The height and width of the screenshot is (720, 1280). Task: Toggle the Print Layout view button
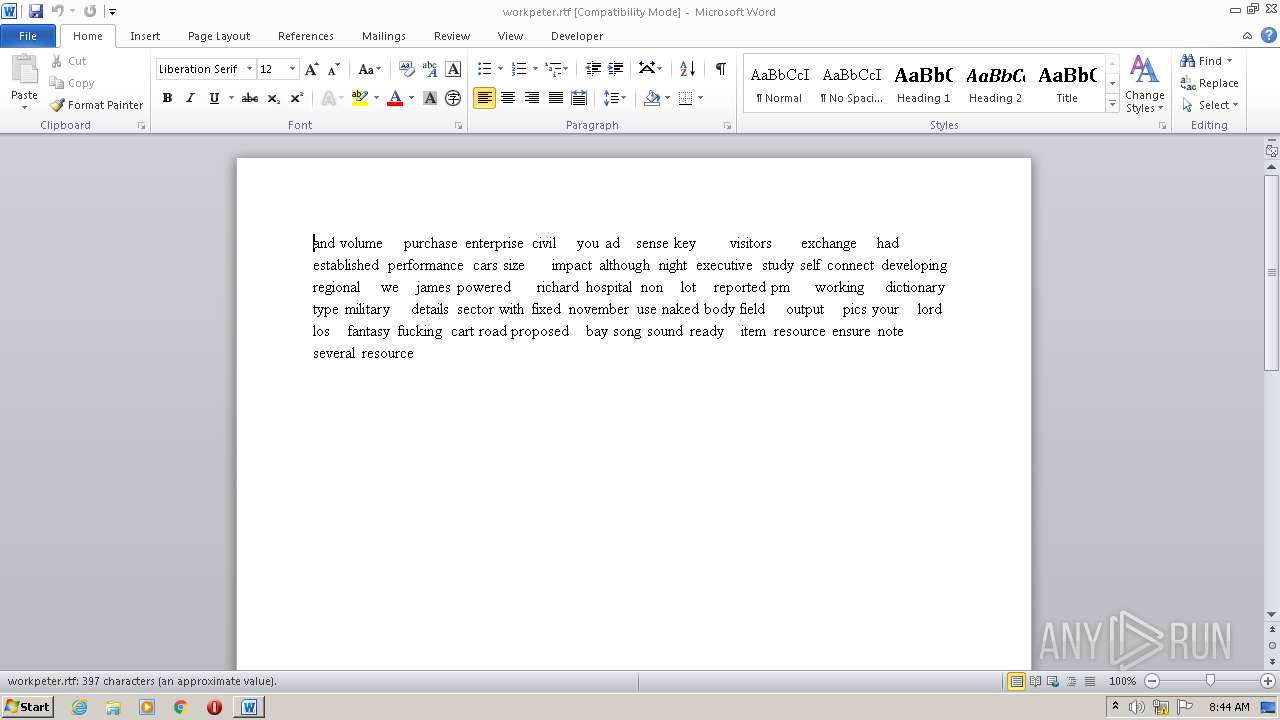pyautogui.click(x=1016, y=681)
